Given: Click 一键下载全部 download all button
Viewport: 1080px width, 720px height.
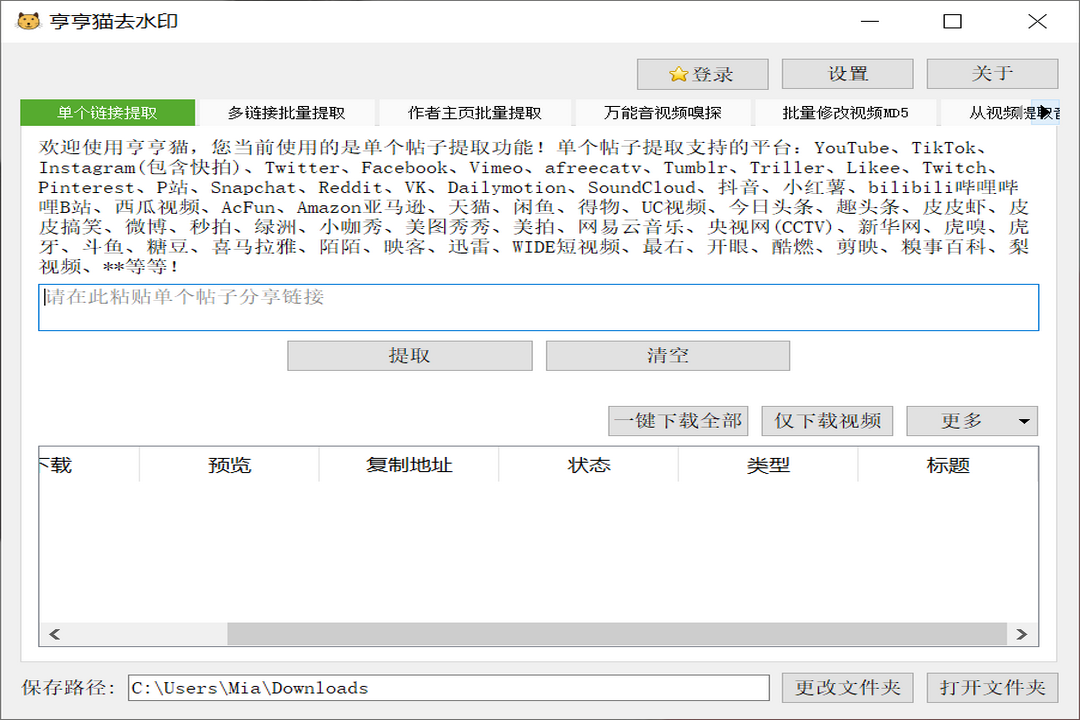Looking at the screenshot, I should (678, 421).
